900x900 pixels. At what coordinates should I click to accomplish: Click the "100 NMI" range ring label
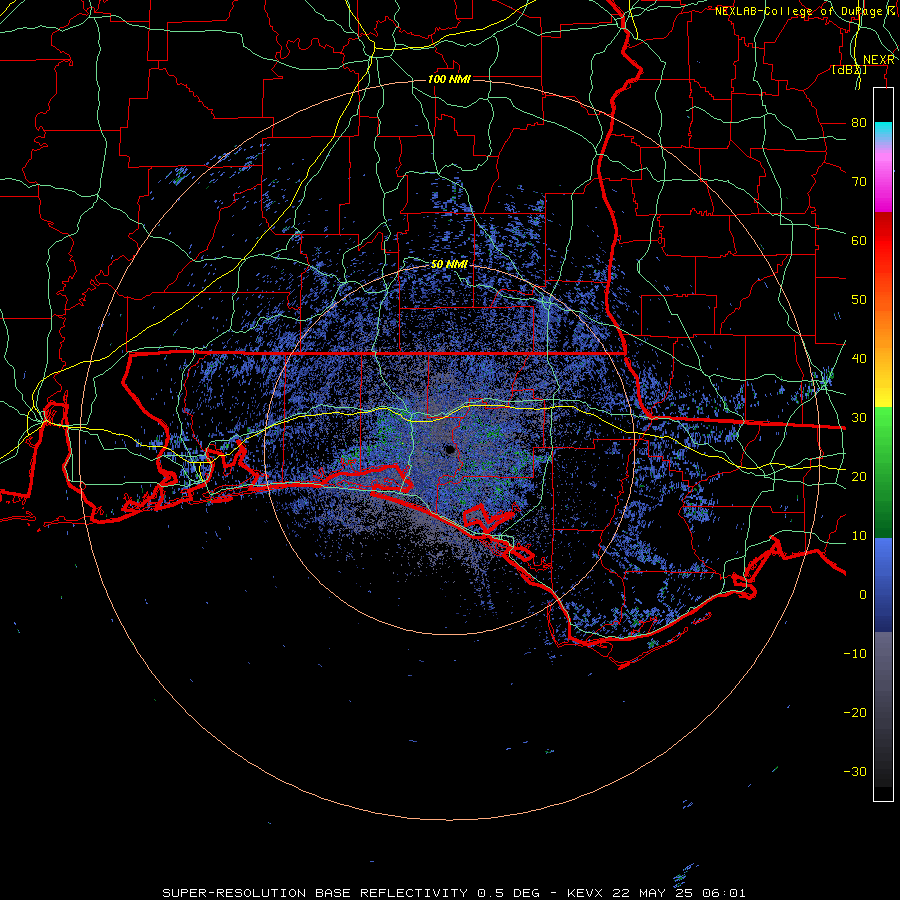tap(449, 79)
